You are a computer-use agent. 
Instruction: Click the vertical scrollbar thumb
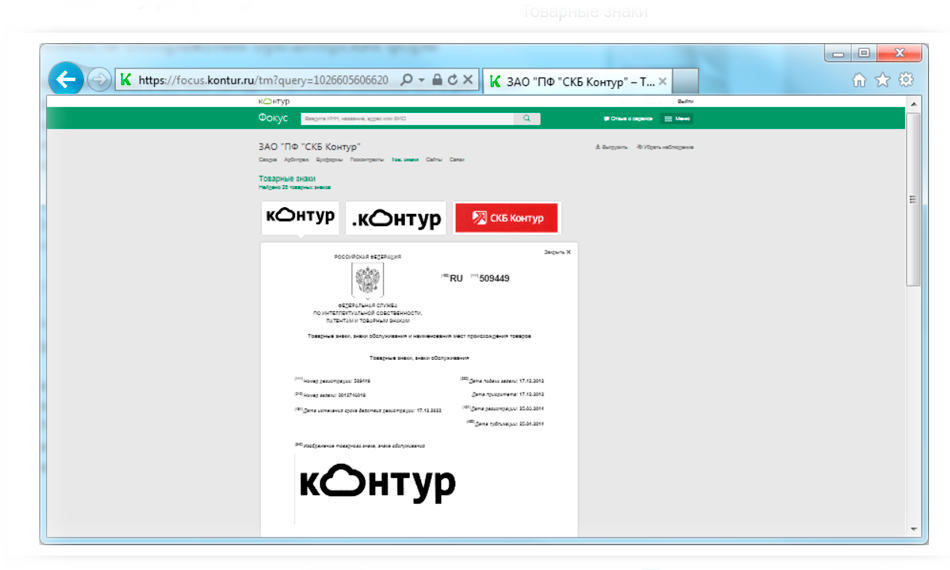914,199
